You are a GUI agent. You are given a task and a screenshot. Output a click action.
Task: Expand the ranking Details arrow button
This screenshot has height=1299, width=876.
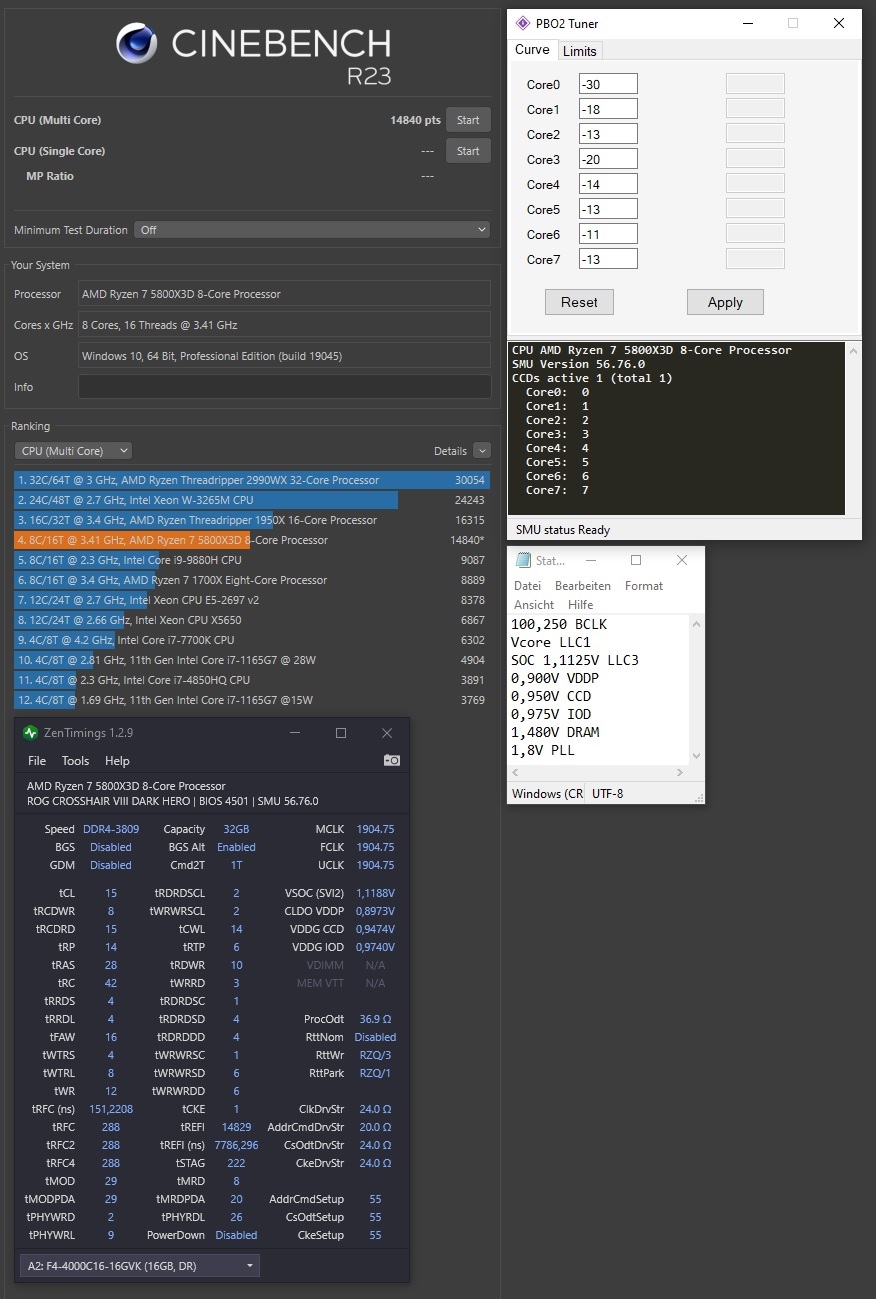(x=482, y=451)
